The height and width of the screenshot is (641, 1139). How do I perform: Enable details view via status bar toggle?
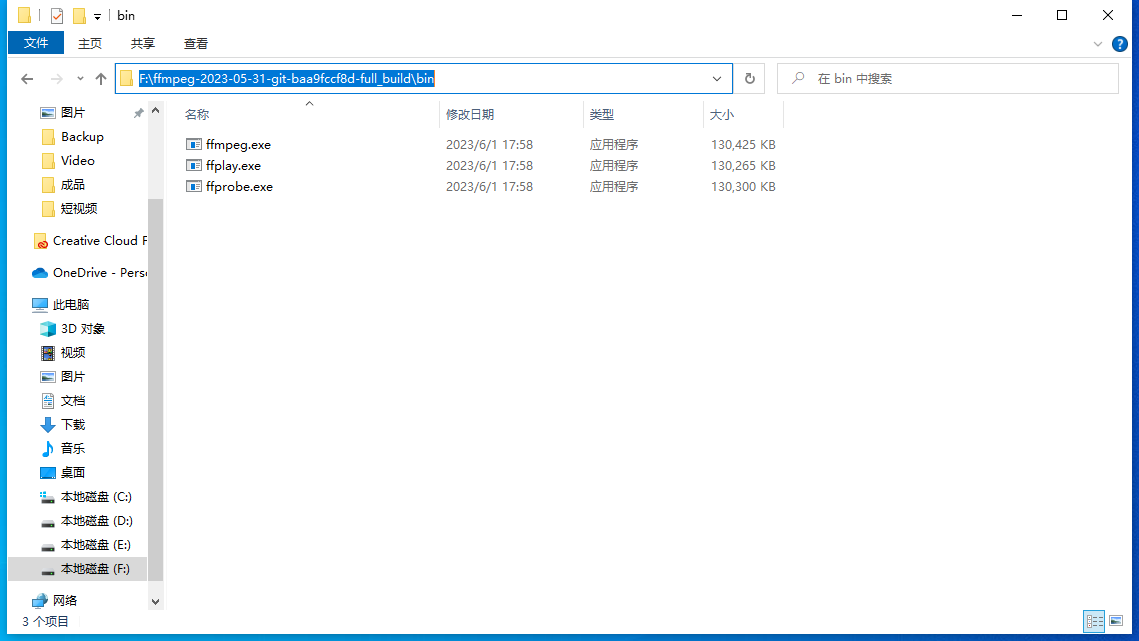pos(1094,621)
